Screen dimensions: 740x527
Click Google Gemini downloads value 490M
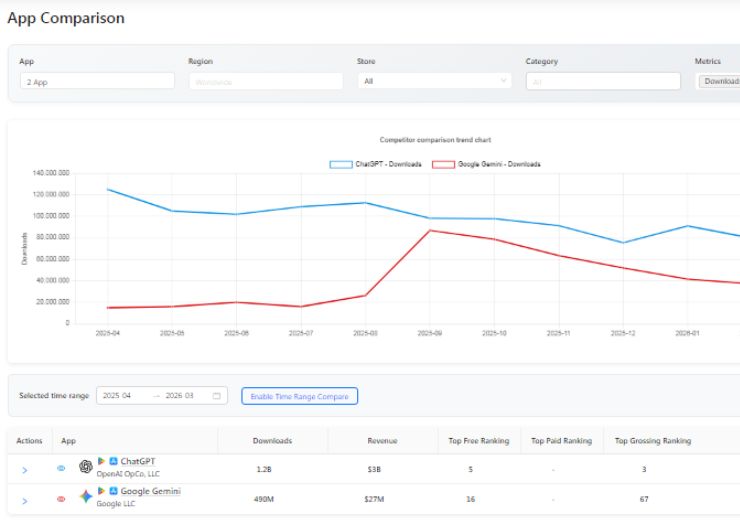264,499
